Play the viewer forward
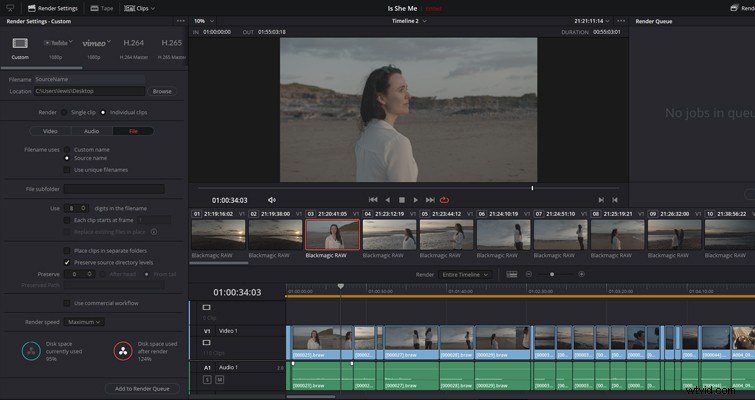The image size is (755, 400). point(416,200)
